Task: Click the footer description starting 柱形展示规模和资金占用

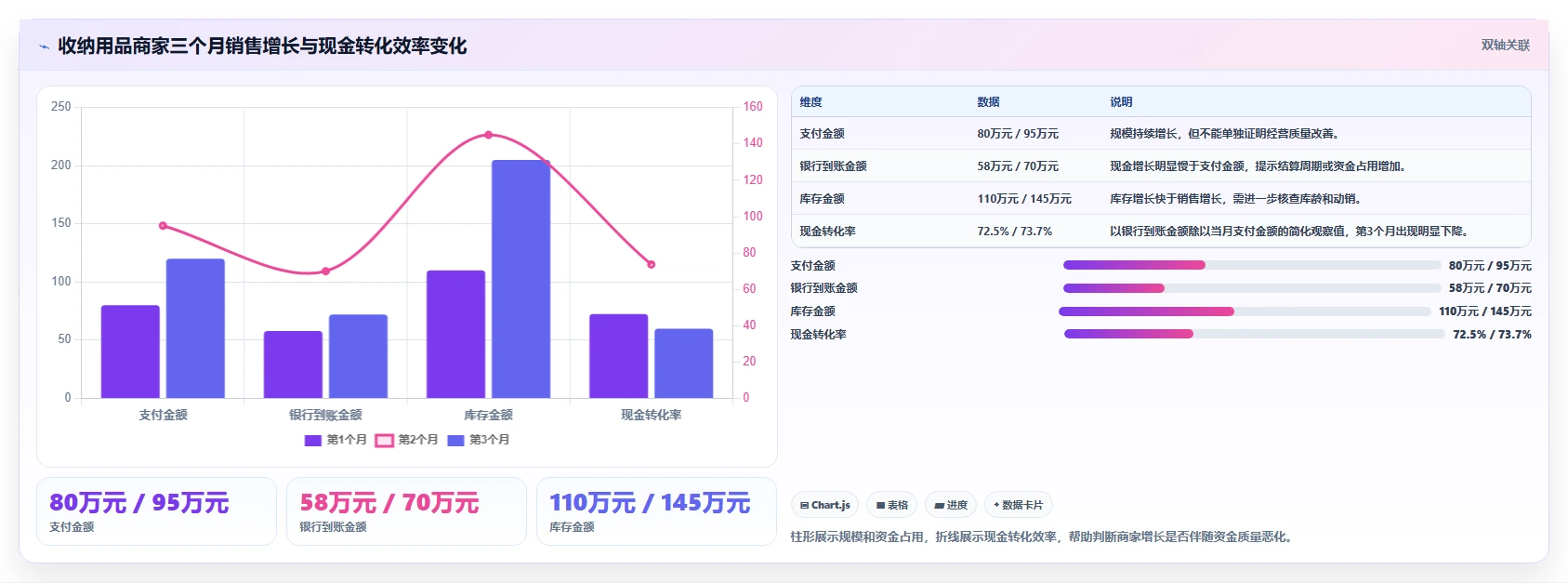Action: (1044, 537)
